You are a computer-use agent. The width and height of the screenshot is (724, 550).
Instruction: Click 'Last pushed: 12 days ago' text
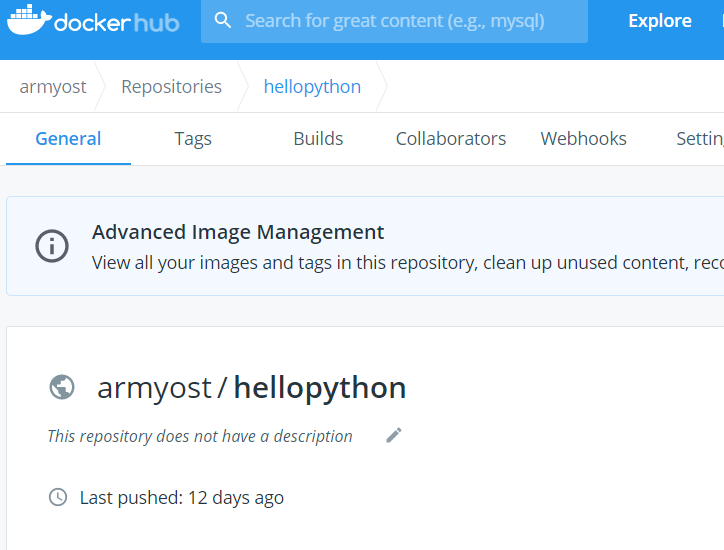coord(182,498)
